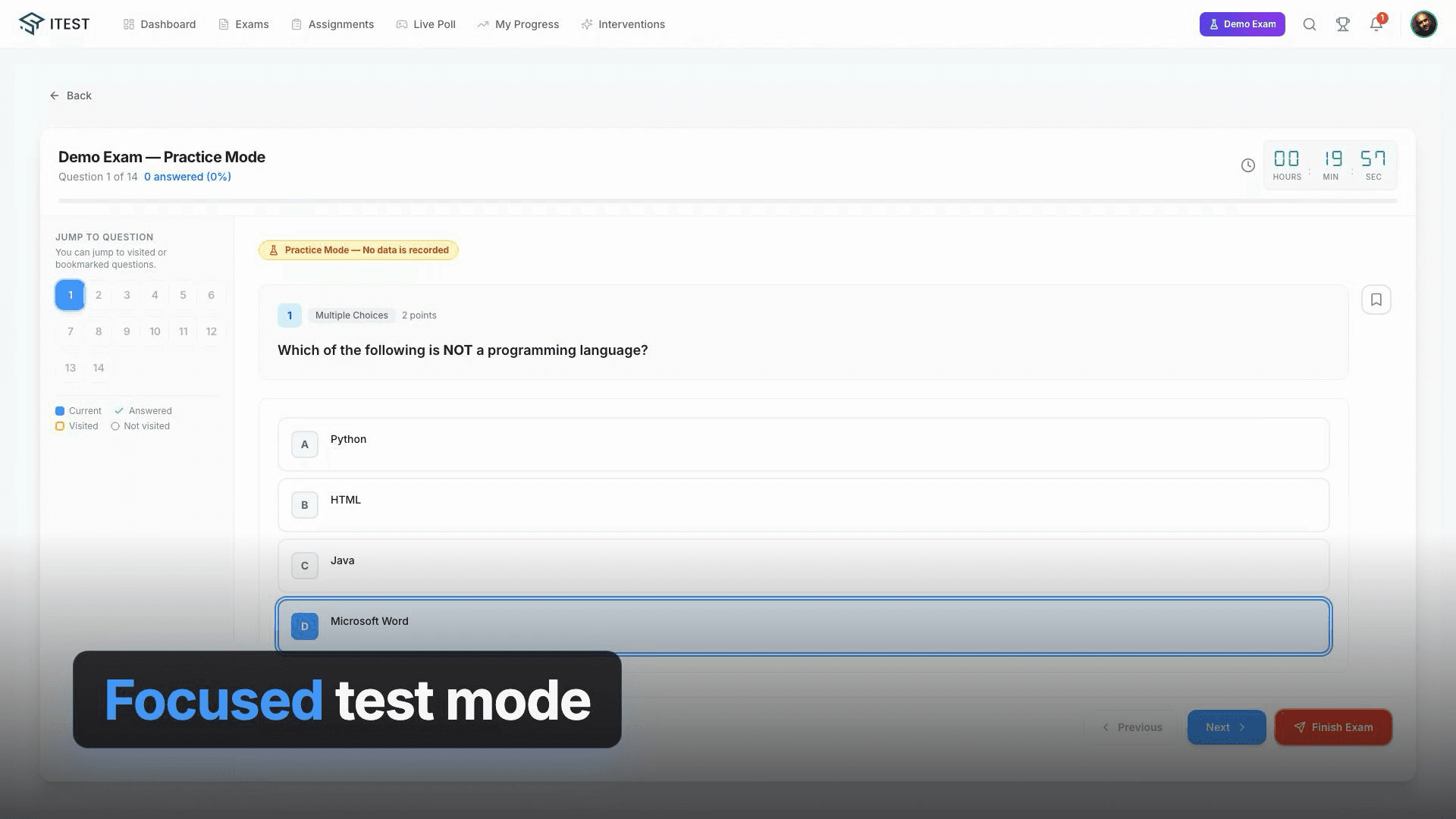Jump to question 14
This screenshot has height=819, width=1456.
[99, 368]
